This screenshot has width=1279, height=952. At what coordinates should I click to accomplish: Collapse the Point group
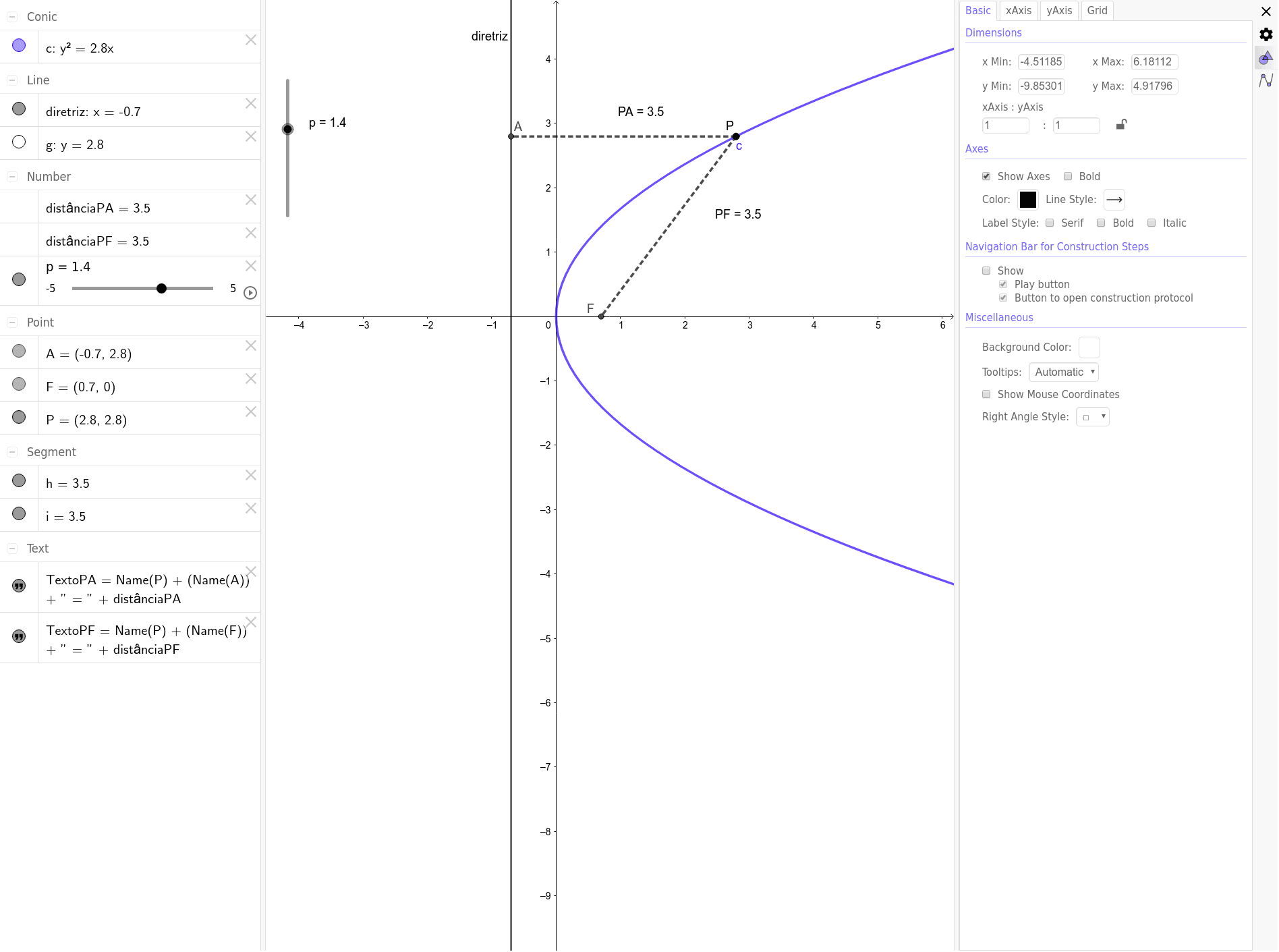(x=12, y=323)
